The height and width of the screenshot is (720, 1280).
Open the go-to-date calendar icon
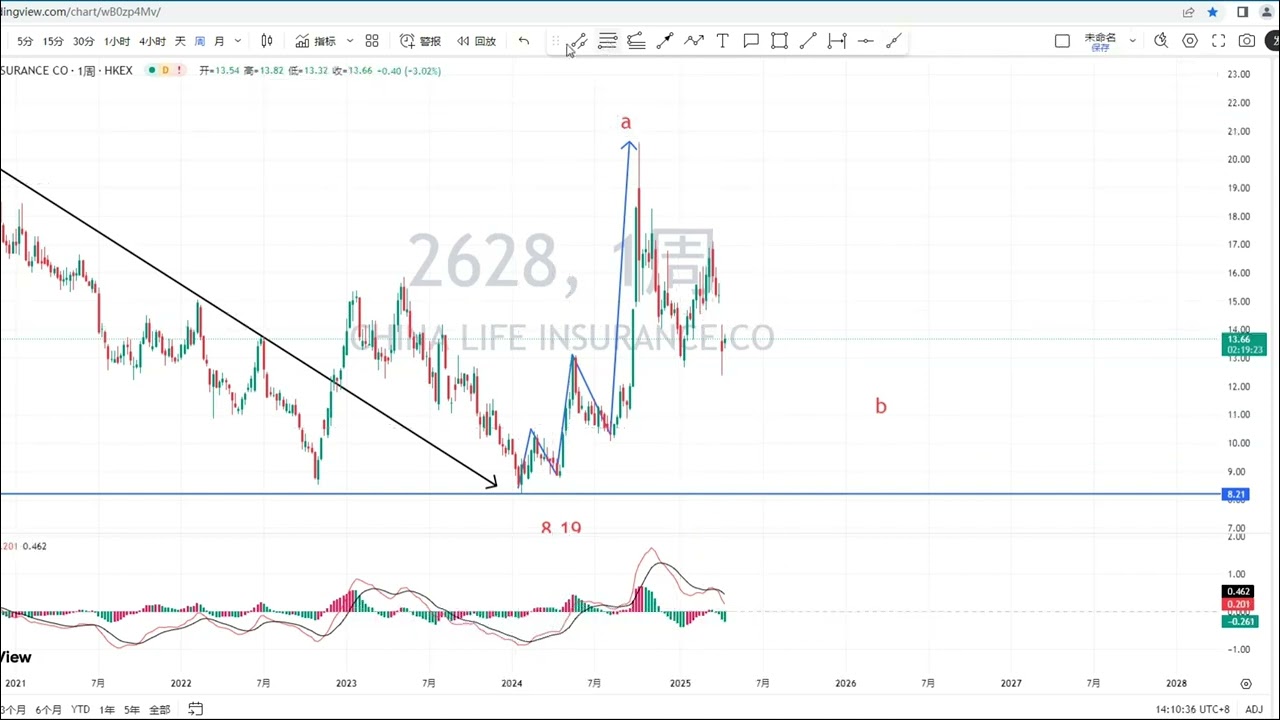[x=195, y=709]
